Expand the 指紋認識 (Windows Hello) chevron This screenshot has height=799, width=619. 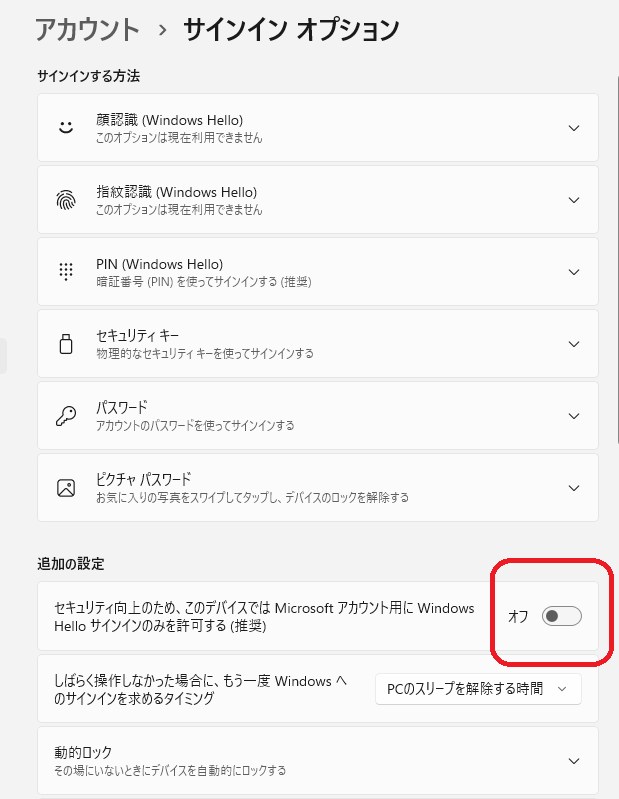pyautogui.click(x=574, y=200)
